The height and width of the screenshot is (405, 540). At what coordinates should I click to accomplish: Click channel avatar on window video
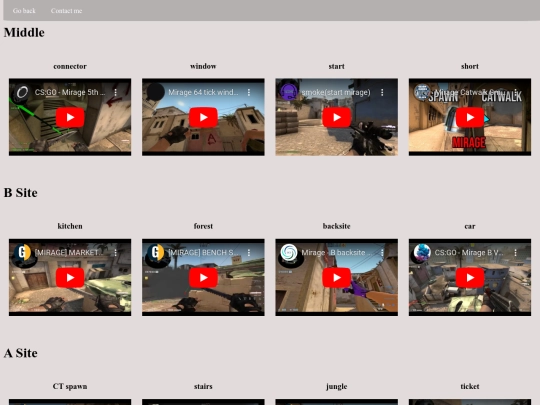click(156, 92)
